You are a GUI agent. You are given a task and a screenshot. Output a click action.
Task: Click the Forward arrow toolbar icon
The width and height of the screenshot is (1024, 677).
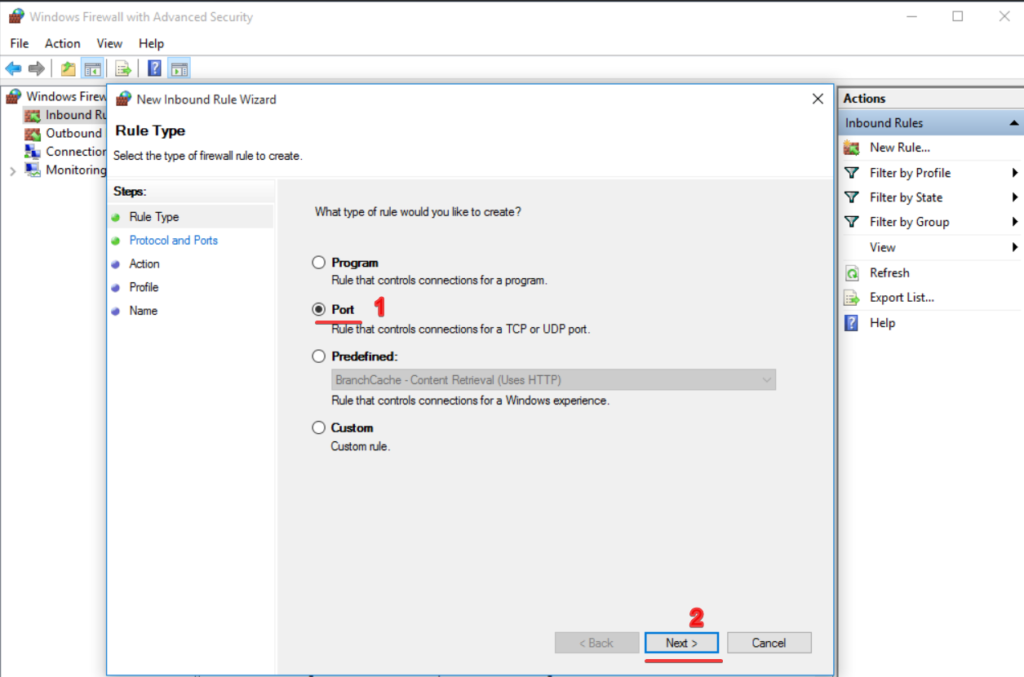click(37, 69)
